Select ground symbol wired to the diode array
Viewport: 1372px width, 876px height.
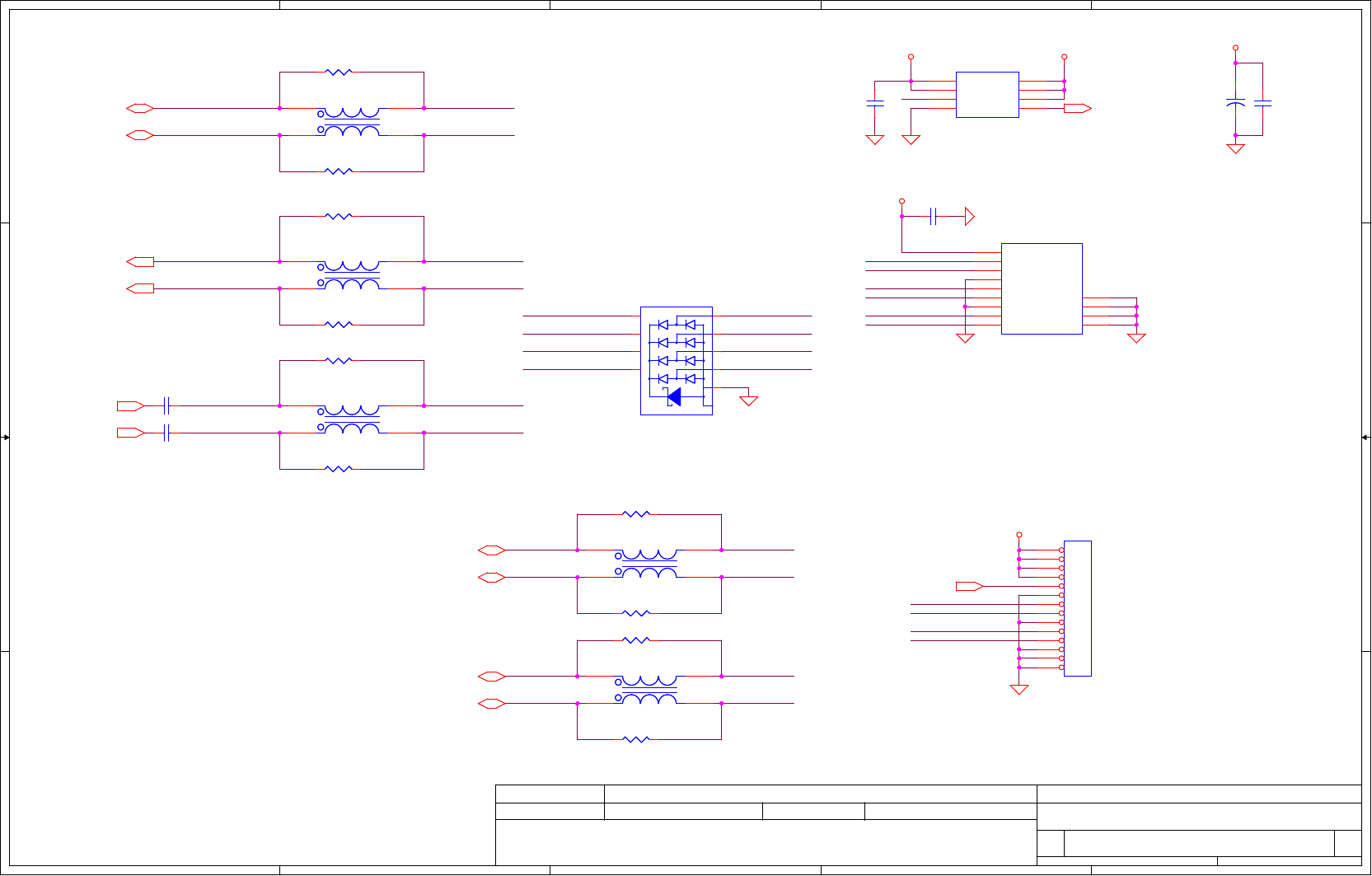click(x=748, y=401)
